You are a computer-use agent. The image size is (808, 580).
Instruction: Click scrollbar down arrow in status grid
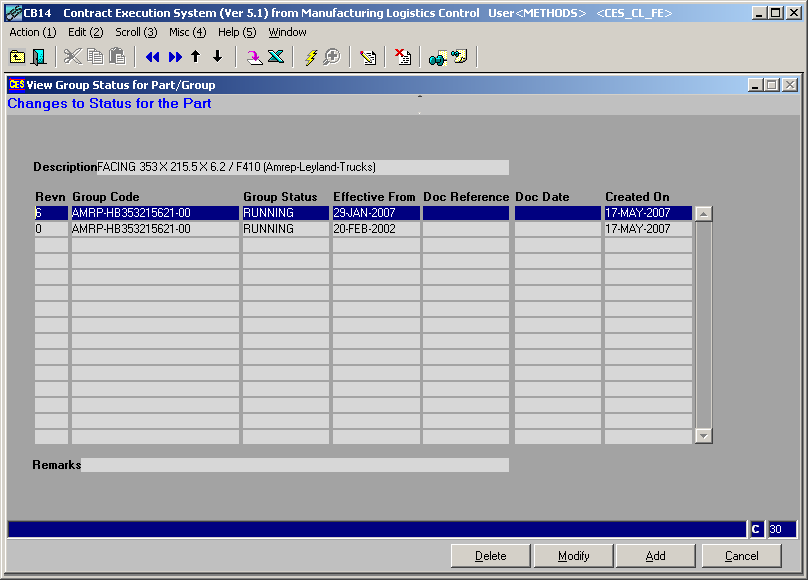(703, 435)
